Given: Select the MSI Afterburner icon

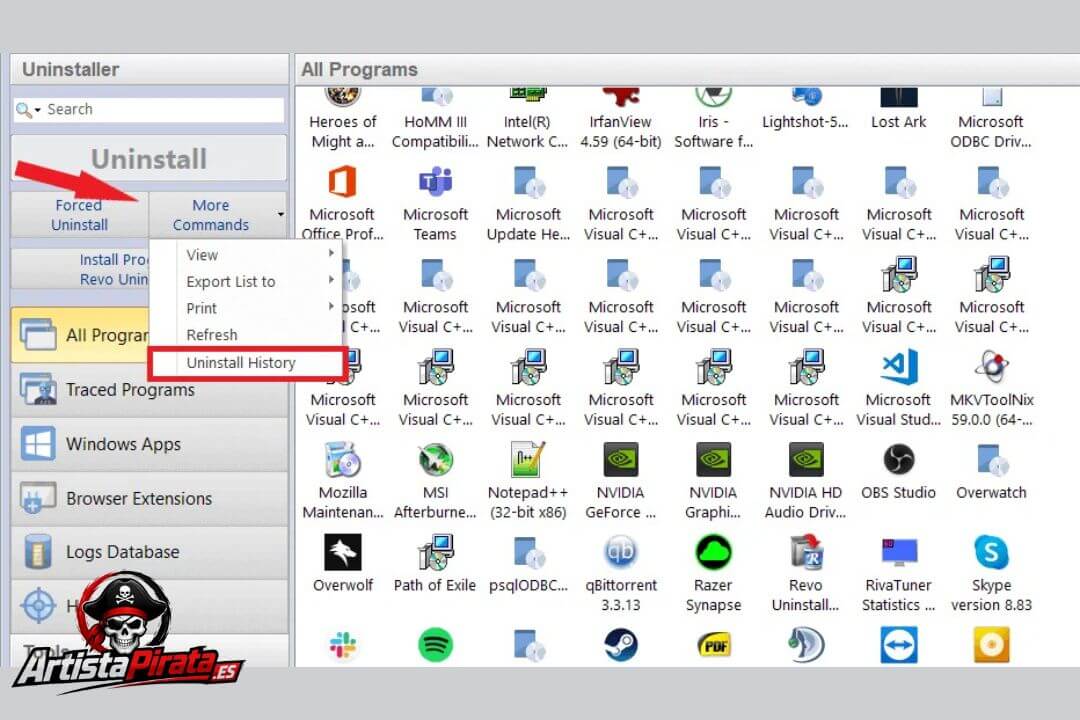Looking at the screenshot, I should (x=435, y=460).
